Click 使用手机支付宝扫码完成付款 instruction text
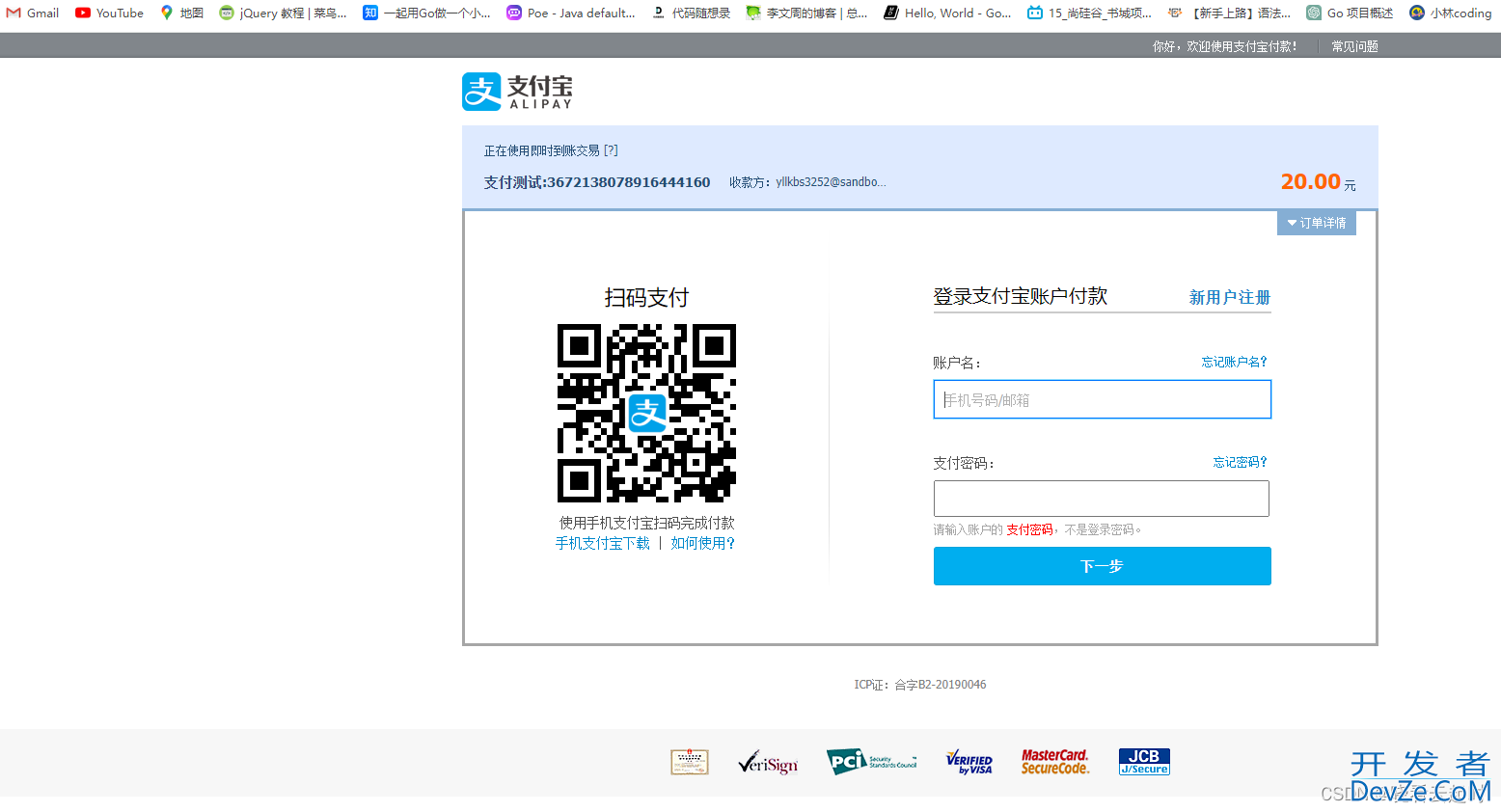This screenshot has width=1501, height=812. click(x=647, y=523)
